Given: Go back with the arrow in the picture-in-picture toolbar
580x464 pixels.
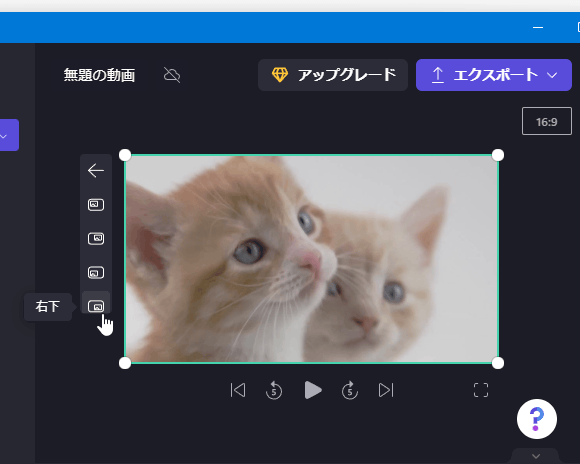Looking at the screenshot, I should coord(96,171).
